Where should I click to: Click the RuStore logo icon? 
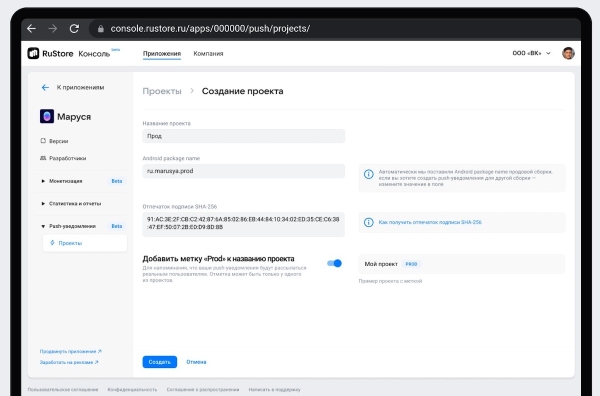(33, 53)
